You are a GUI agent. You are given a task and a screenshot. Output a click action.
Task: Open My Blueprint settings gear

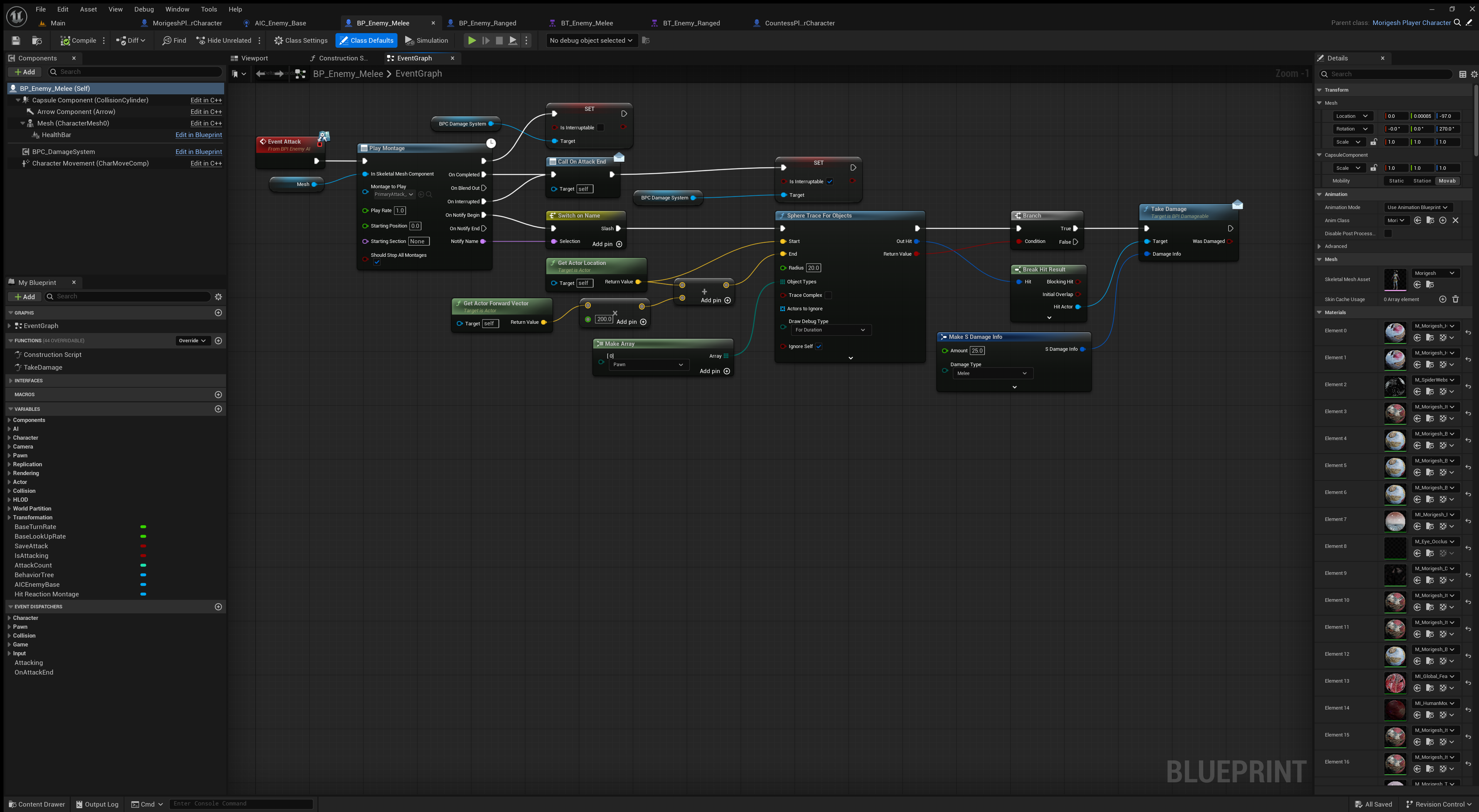pyautogui.click(x=218, y=297)
